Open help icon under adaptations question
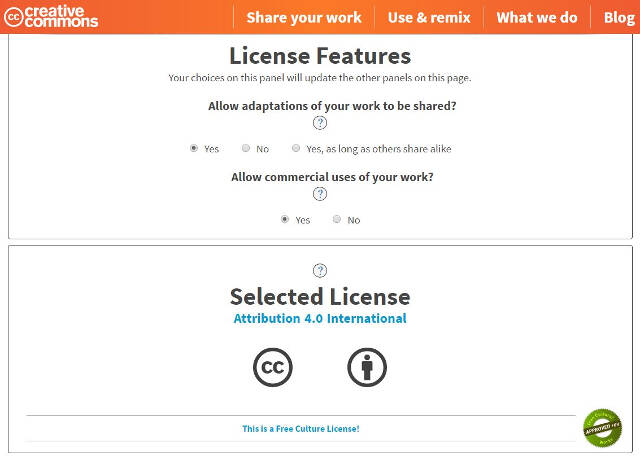Viewport: 640px width, 456px height. pos(320,123)
